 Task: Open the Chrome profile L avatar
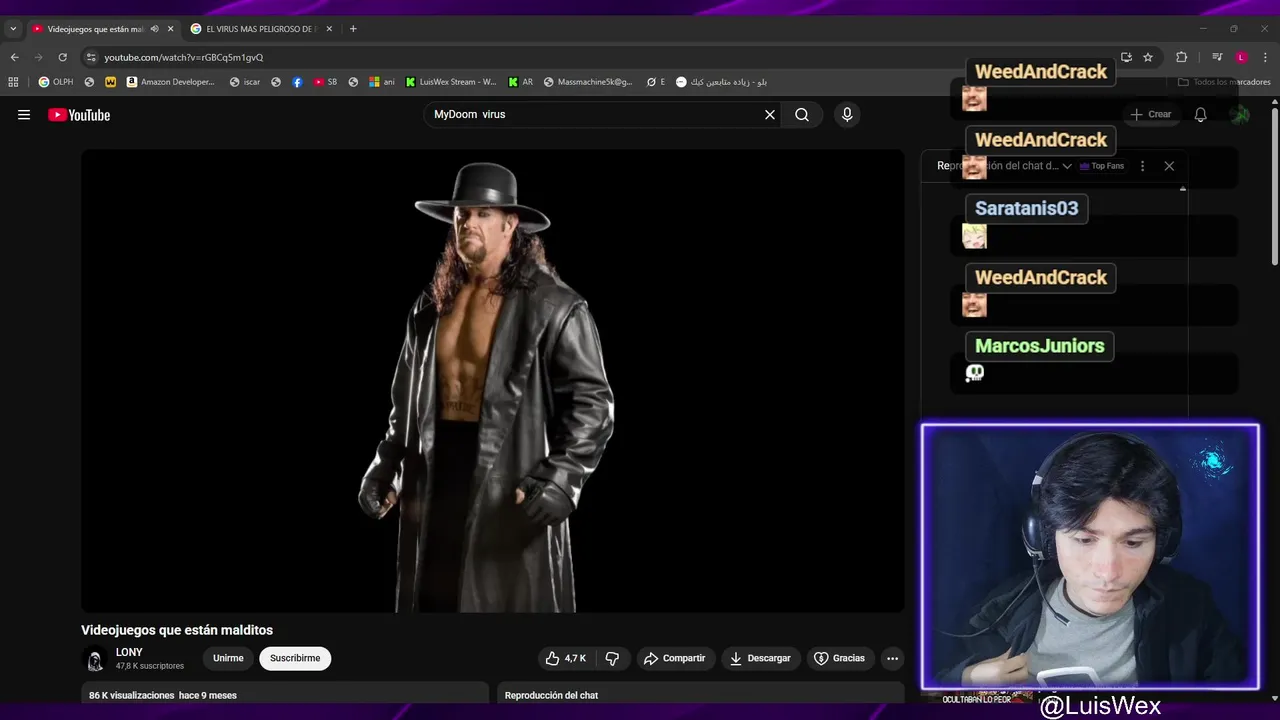tap(1241, 57)
